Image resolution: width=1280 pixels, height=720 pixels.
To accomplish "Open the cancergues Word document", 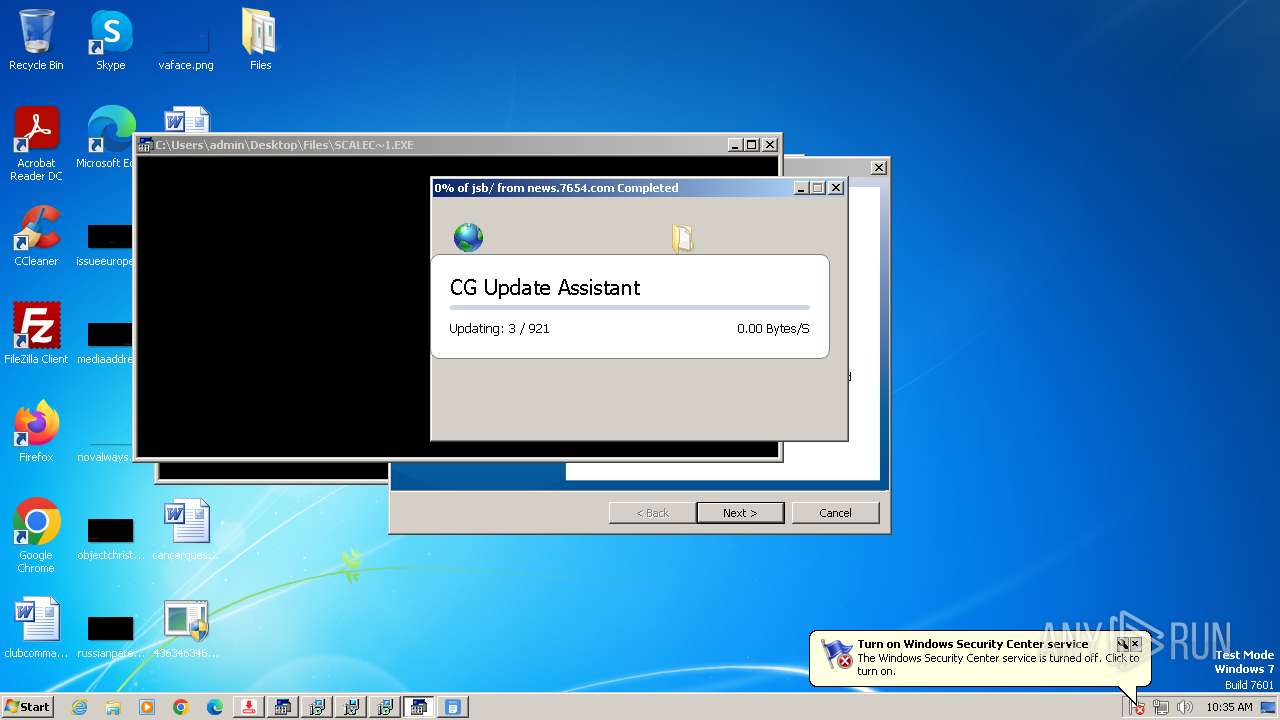I will click(x=186, y=530).
